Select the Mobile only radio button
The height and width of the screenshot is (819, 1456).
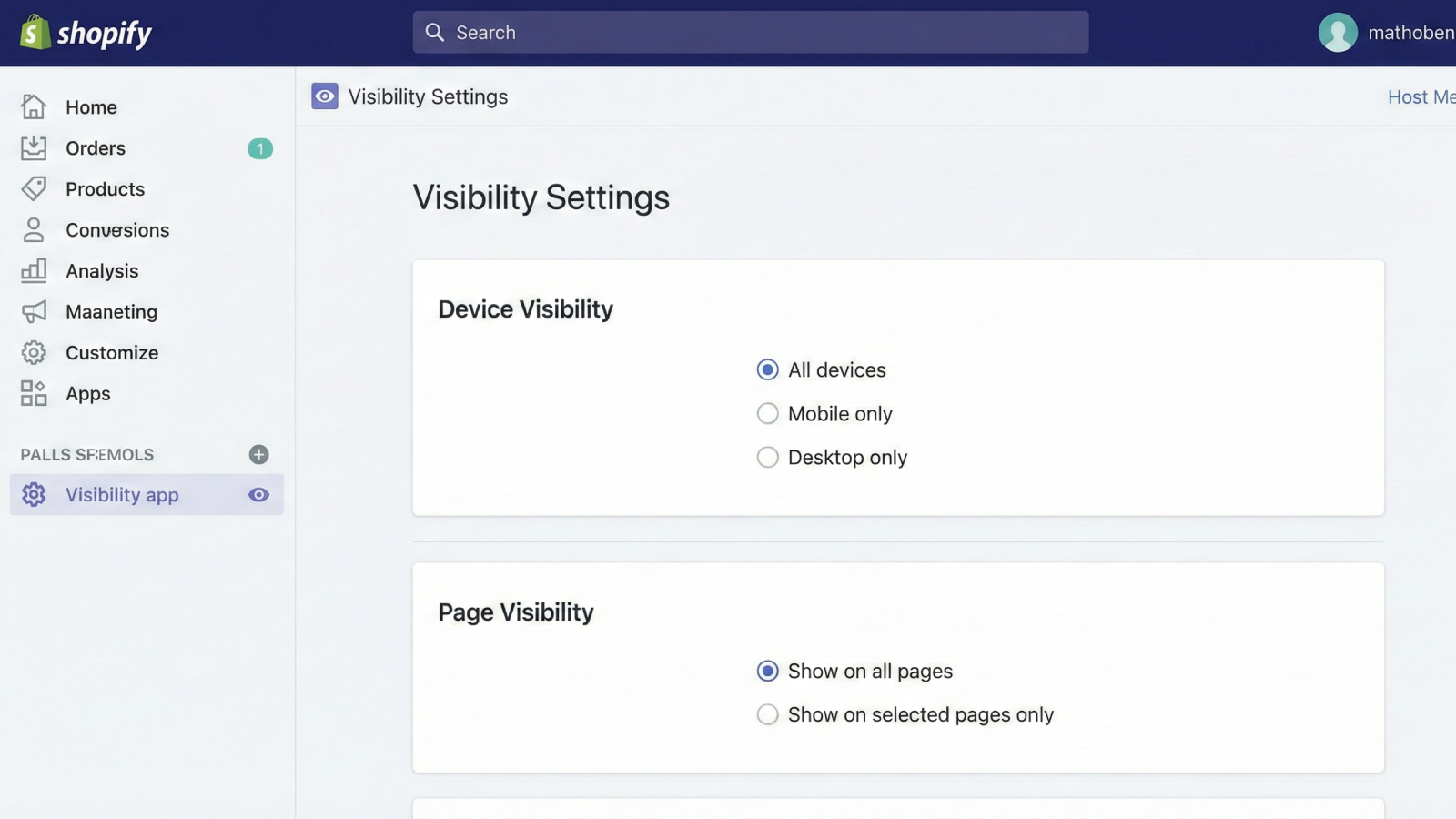click(x=767, y=413)
